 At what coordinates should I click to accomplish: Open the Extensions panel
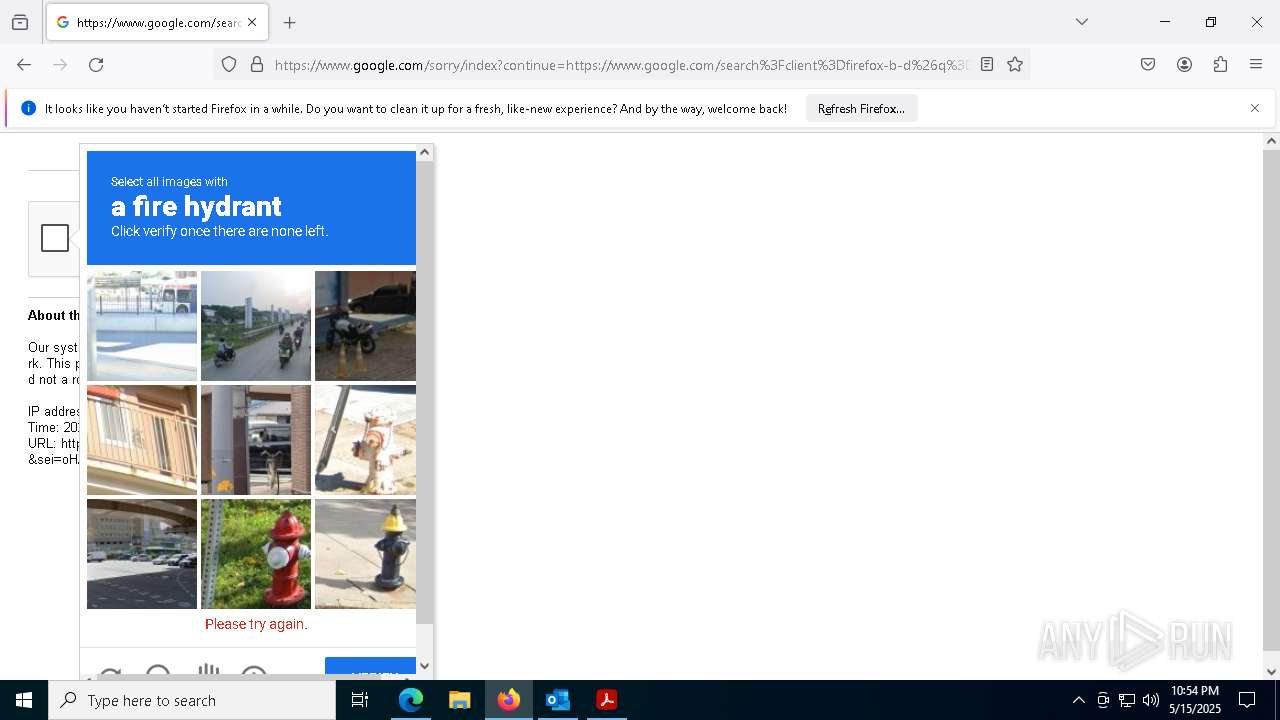coord(1220,64)
